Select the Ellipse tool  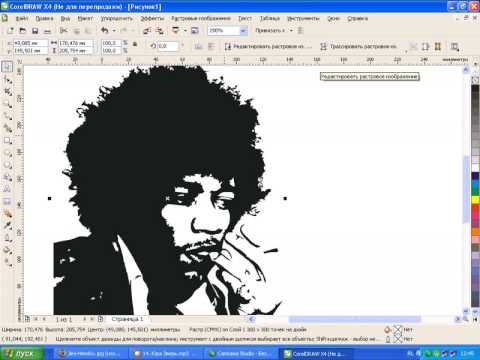[7, 153]
